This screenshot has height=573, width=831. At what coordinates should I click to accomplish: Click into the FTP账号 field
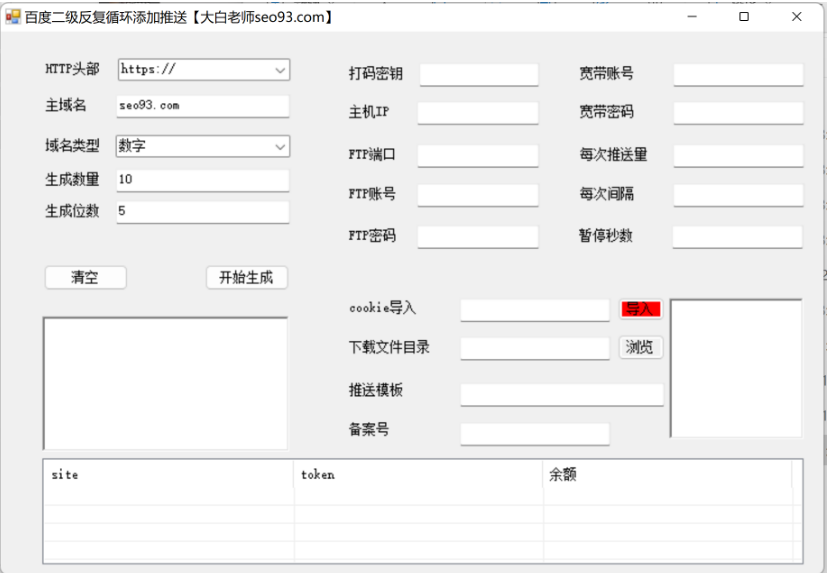point(478,195)
